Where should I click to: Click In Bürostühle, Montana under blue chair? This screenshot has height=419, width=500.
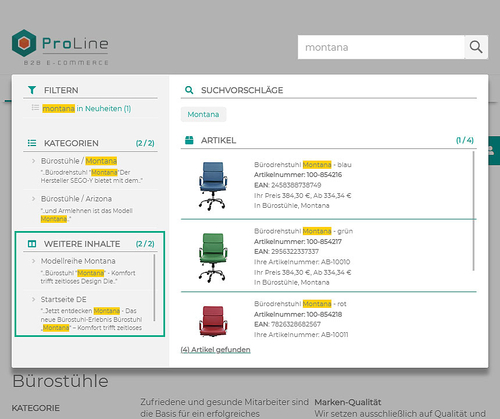point(292,206)
